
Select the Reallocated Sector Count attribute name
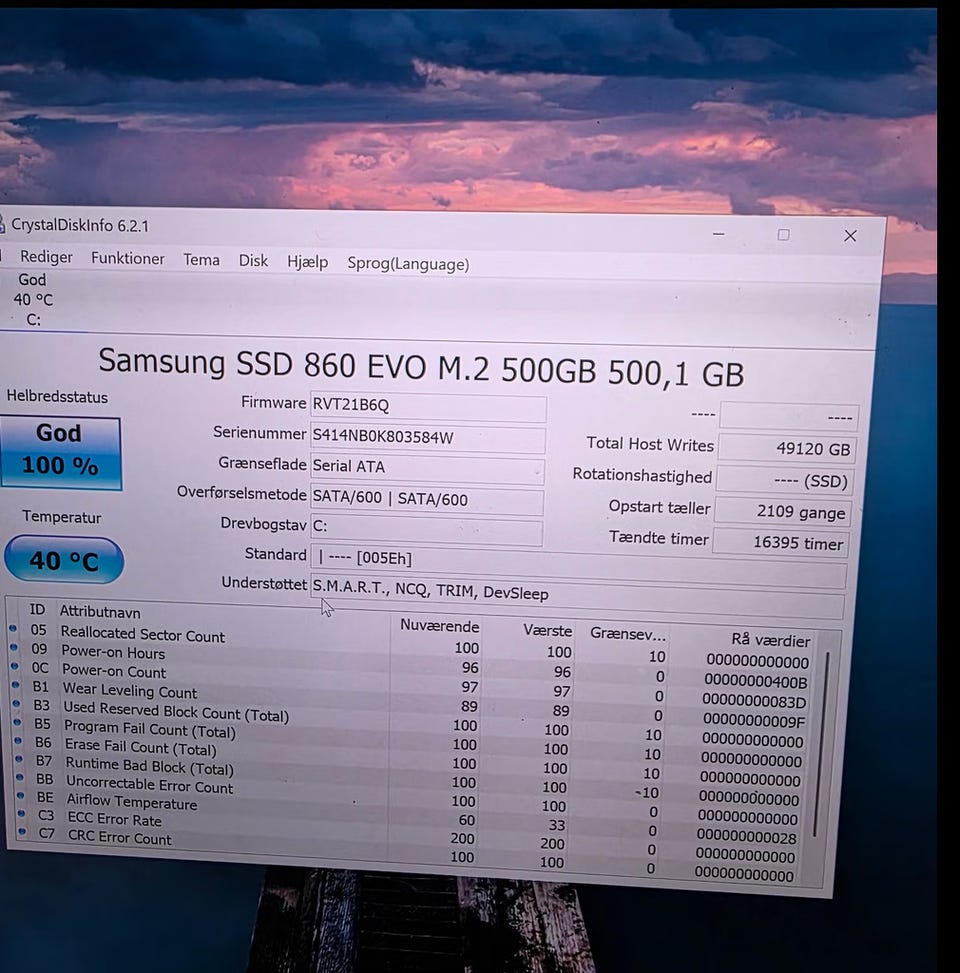[x=142, y=634]
